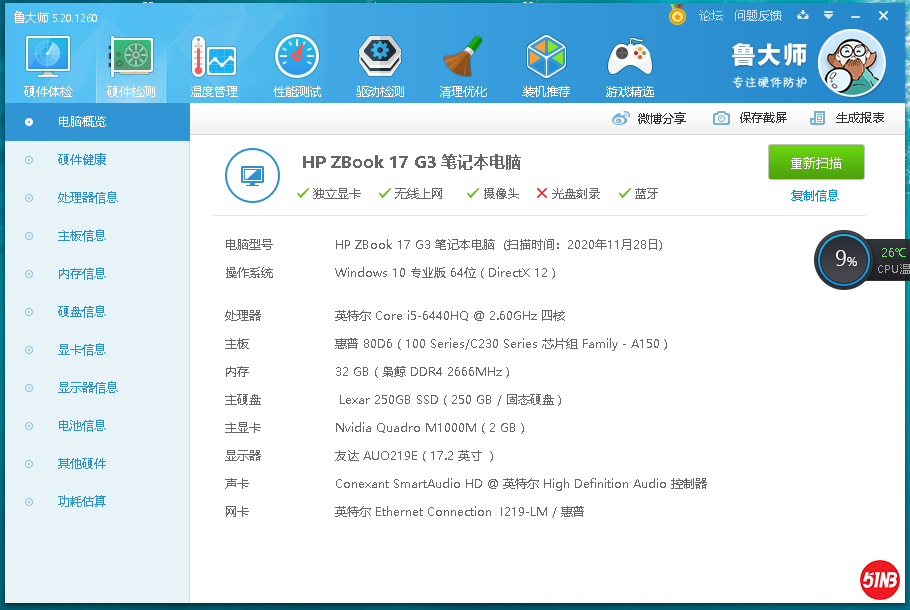910x610 pixels.
Task: Open the main menu dropdown arrow in title bar
Action: coord(827,15)
